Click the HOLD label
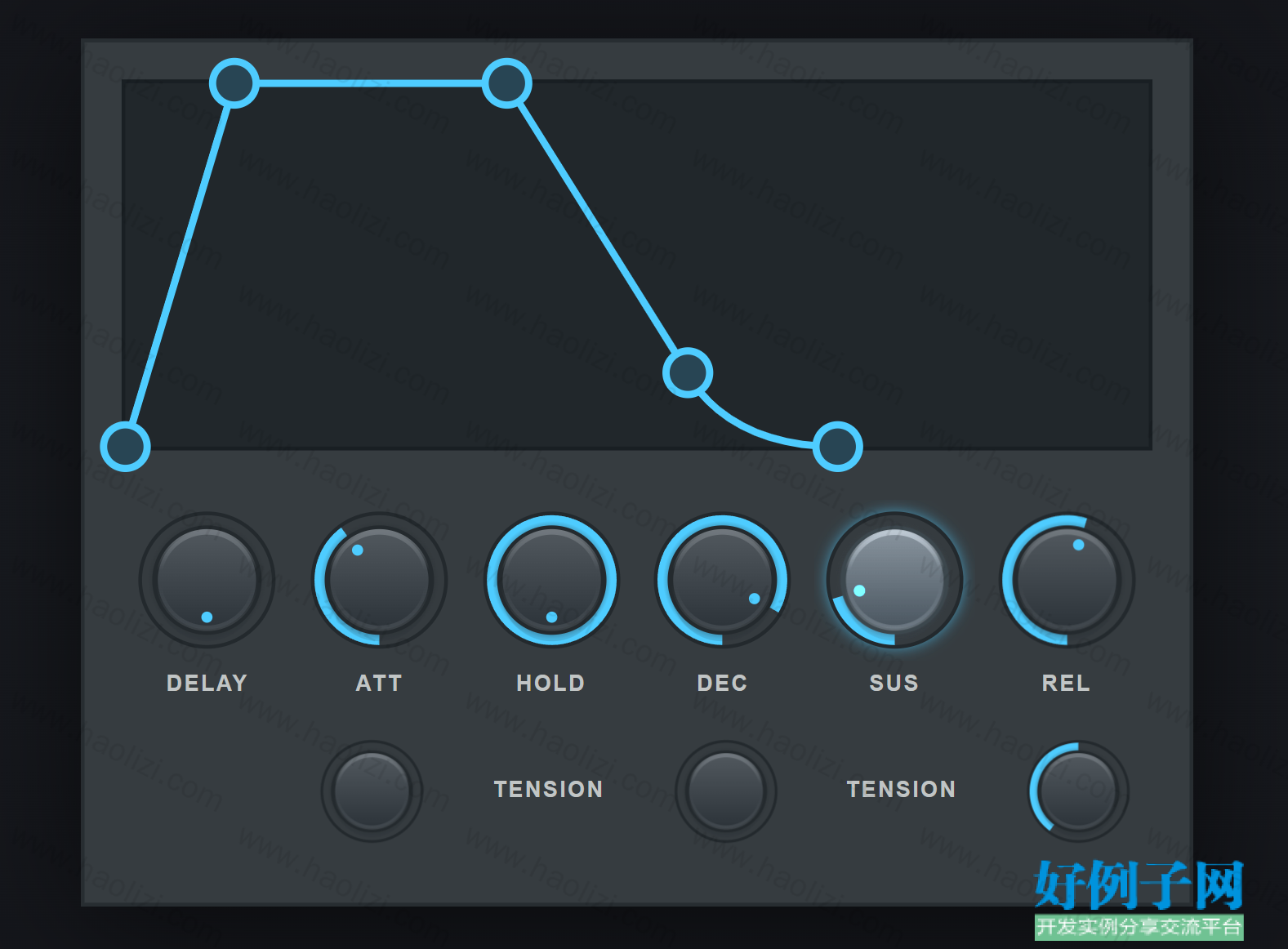 click(551, 683)
